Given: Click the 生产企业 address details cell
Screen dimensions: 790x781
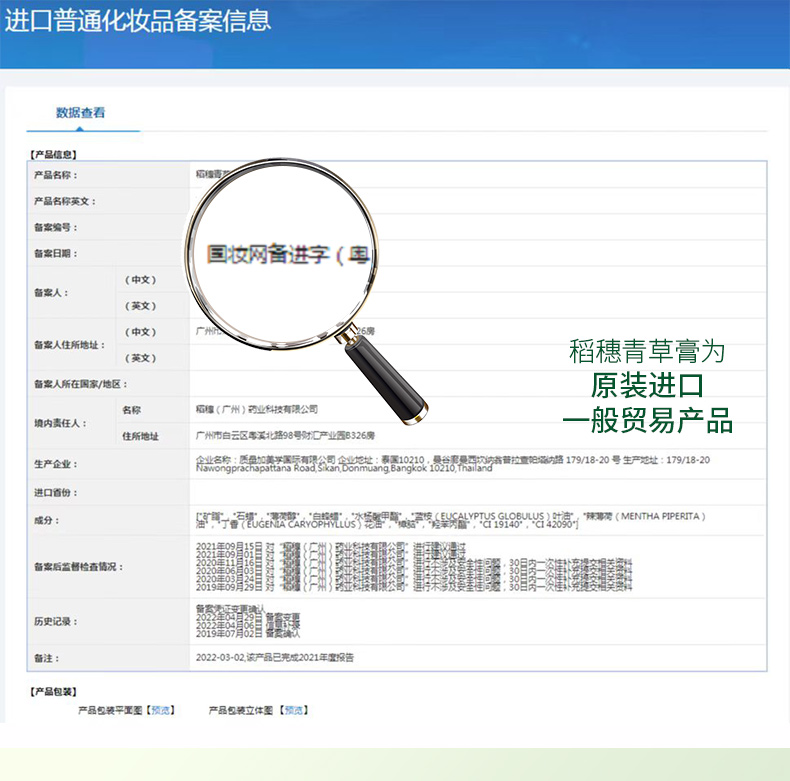Looking at the screenshot, I should pos(450,463).
